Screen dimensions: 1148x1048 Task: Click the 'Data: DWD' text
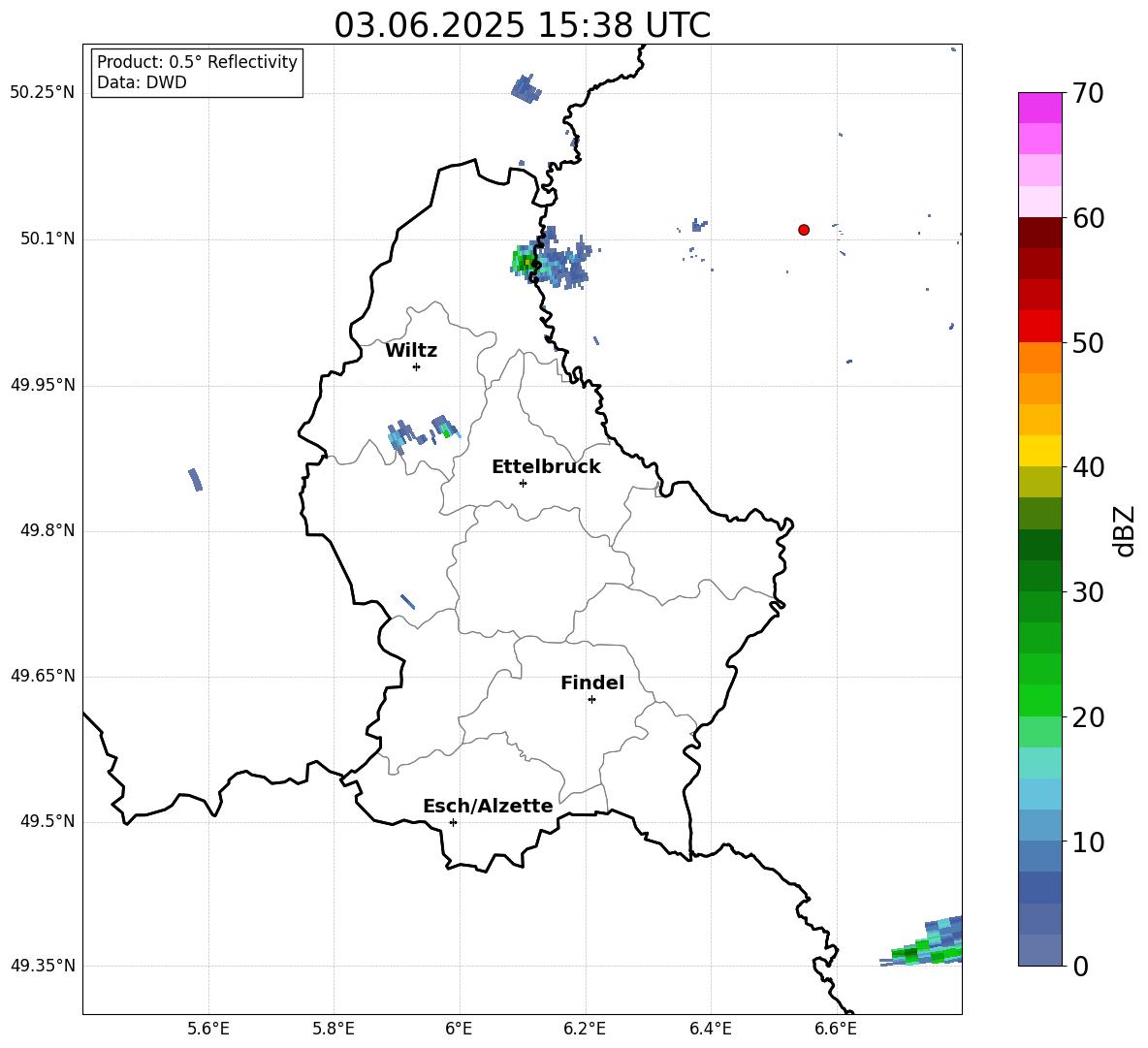tap(142, 82)
